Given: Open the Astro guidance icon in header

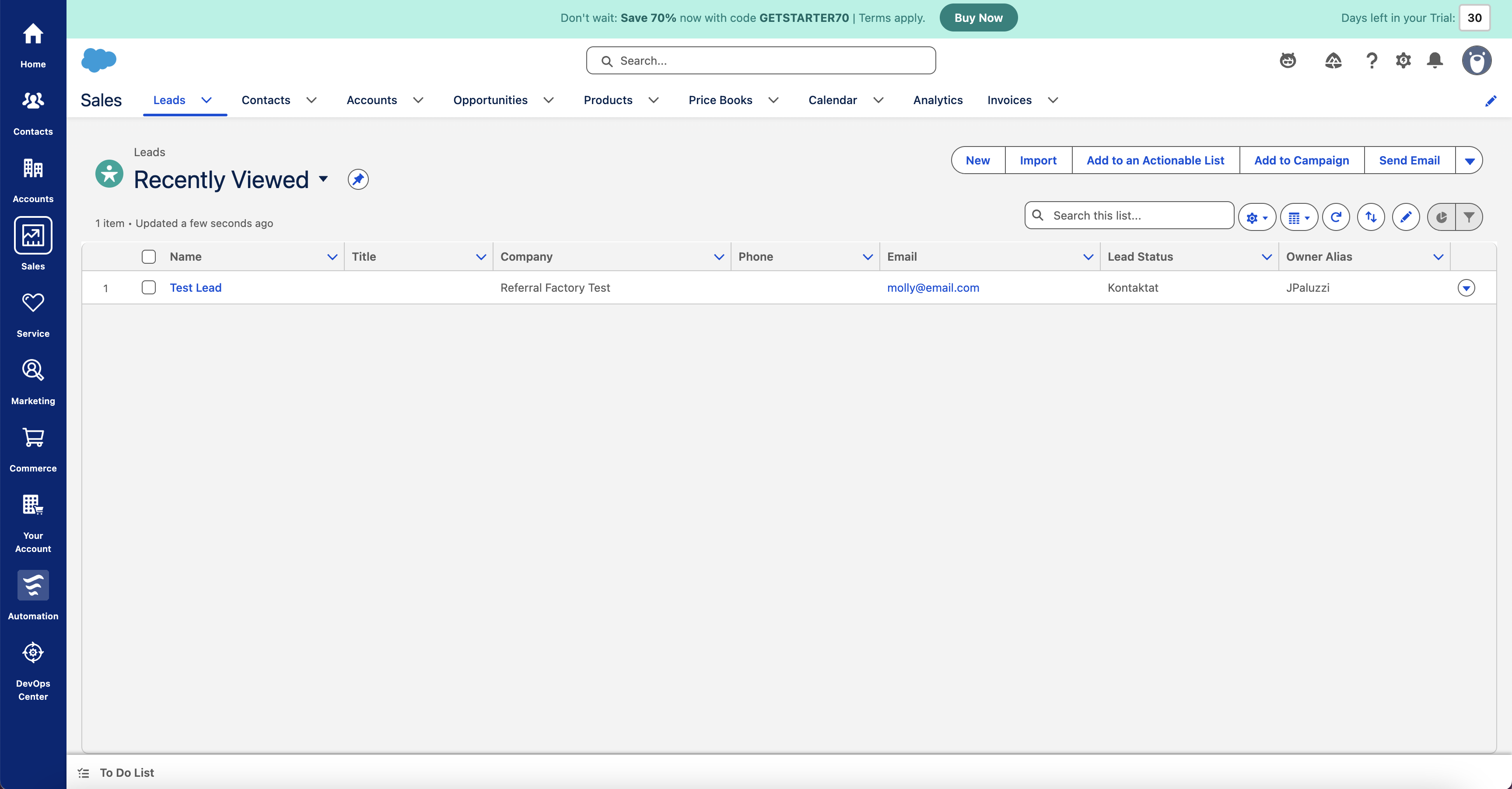Looking at the screenshot, I should [x=1288, y=60].
